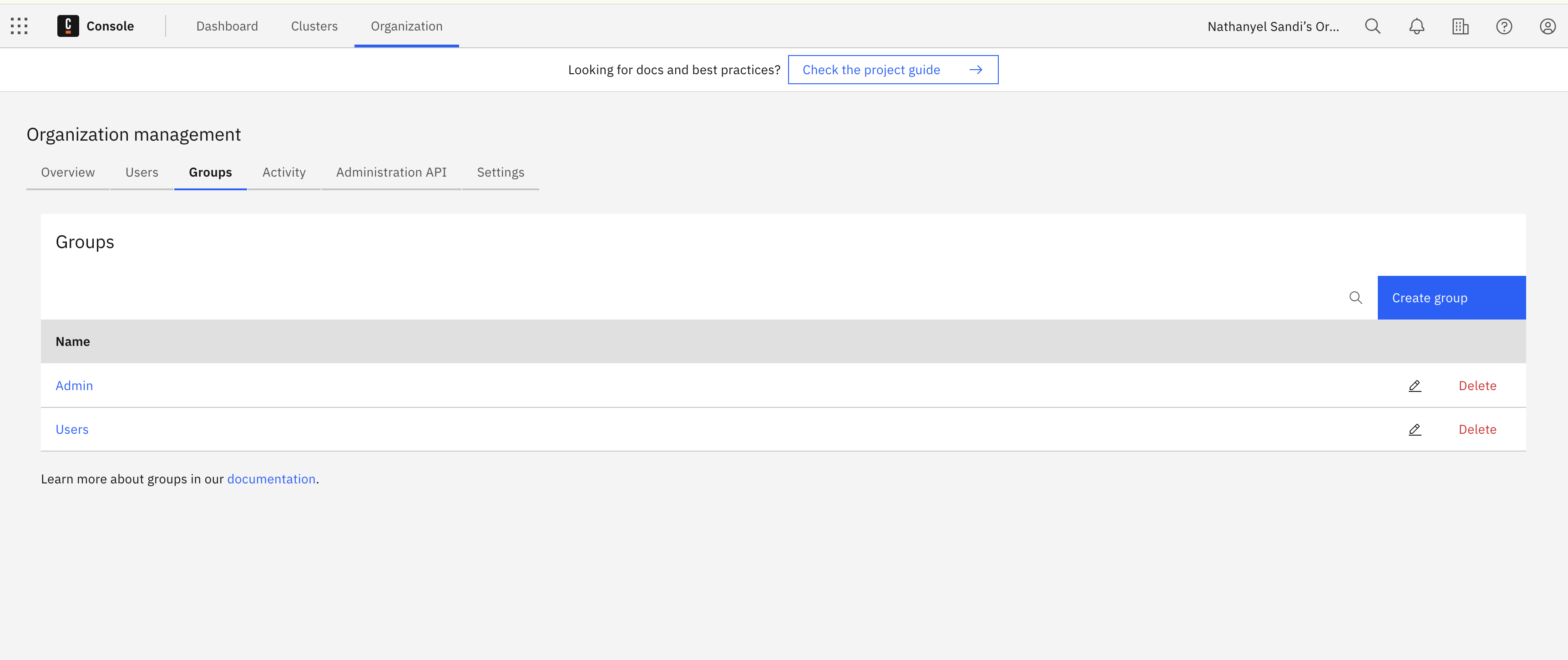Open Settings tab in Organization
The height and width of the screenshot is (660, 1568).
(500, 171)
